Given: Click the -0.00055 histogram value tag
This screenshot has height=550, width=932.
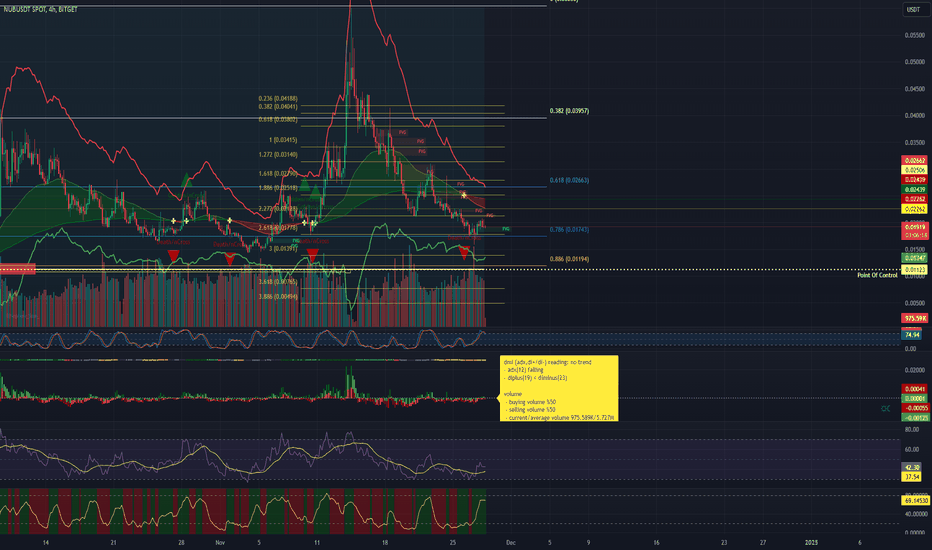Looking at the screenshot, I should tap(915, 408).
